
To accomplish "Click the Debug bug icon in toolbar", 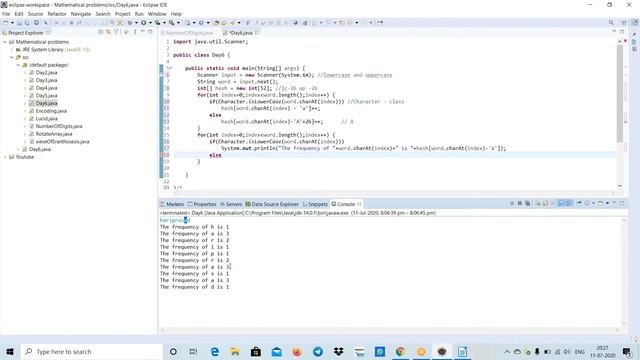I will [x=130, y=23].
